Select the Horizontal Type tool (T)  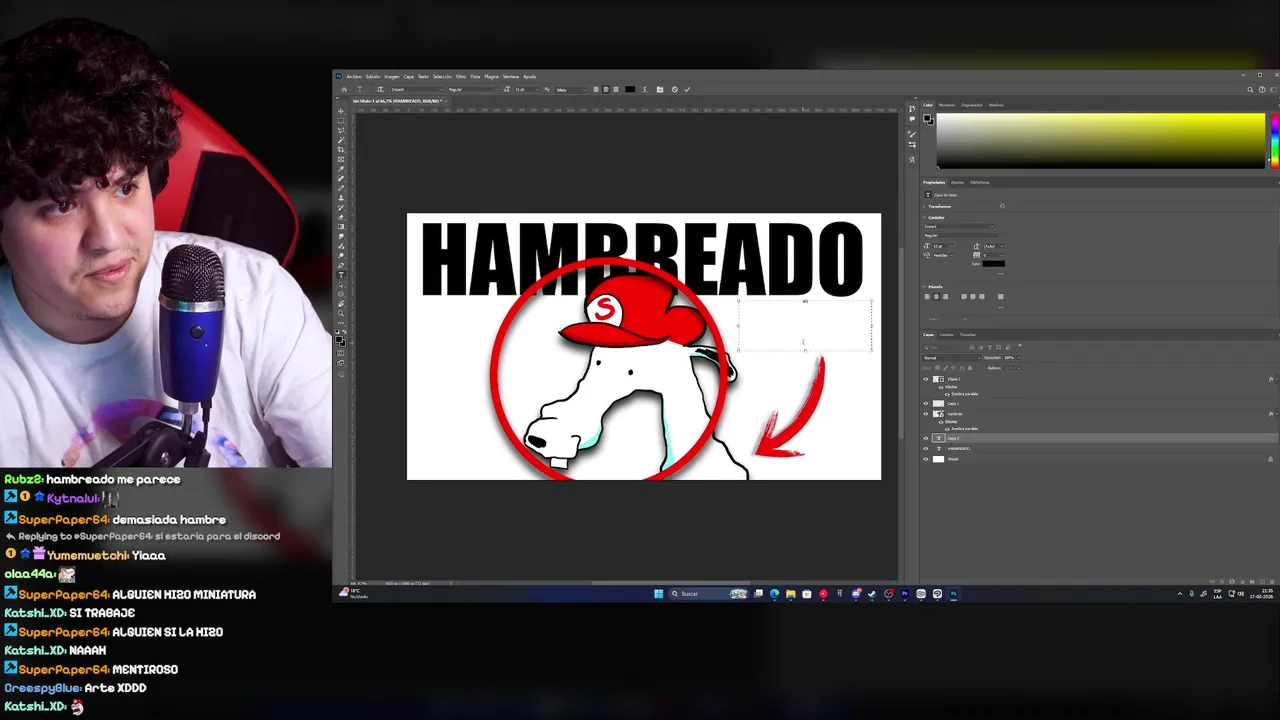tap(341, 274)
